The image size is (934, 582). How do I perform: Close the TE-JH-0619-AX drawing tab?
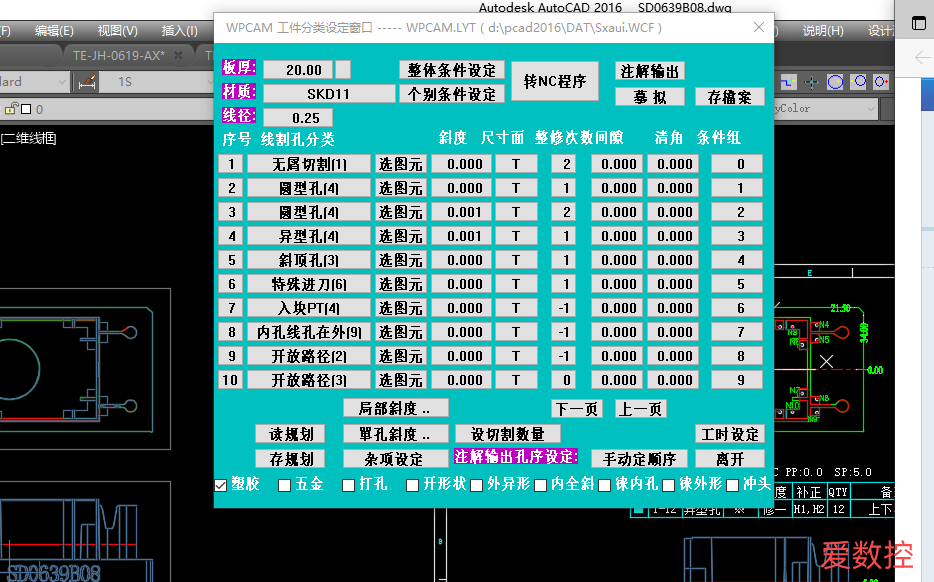click(x=178, y=55)
